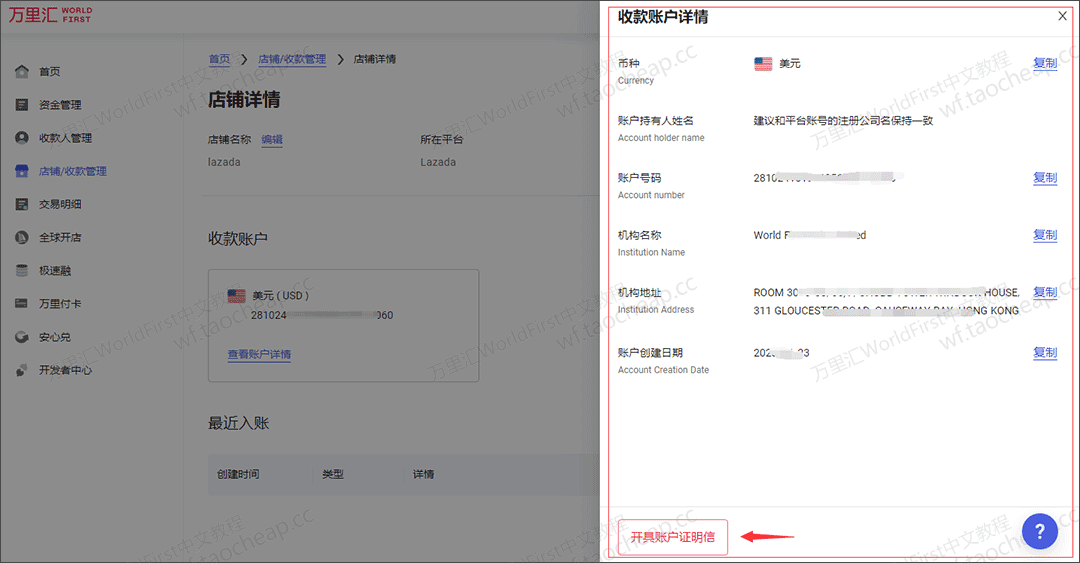The image size is (1080, 563).
Task: Click the US flag in the USD account card
Action: (236, 296)
